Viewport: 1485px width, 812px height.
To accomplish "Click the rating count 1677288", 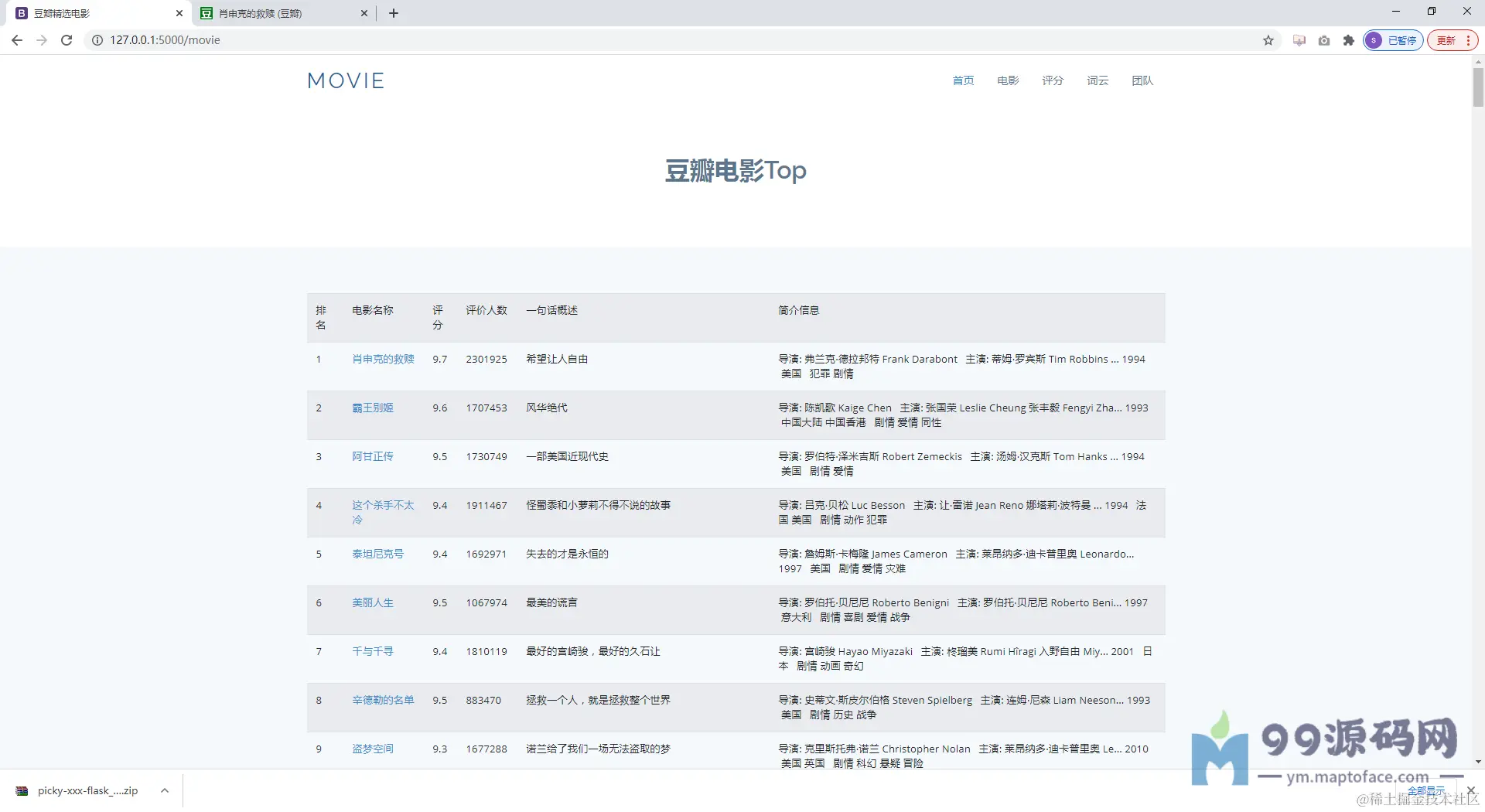I will [x=486, y=749].
